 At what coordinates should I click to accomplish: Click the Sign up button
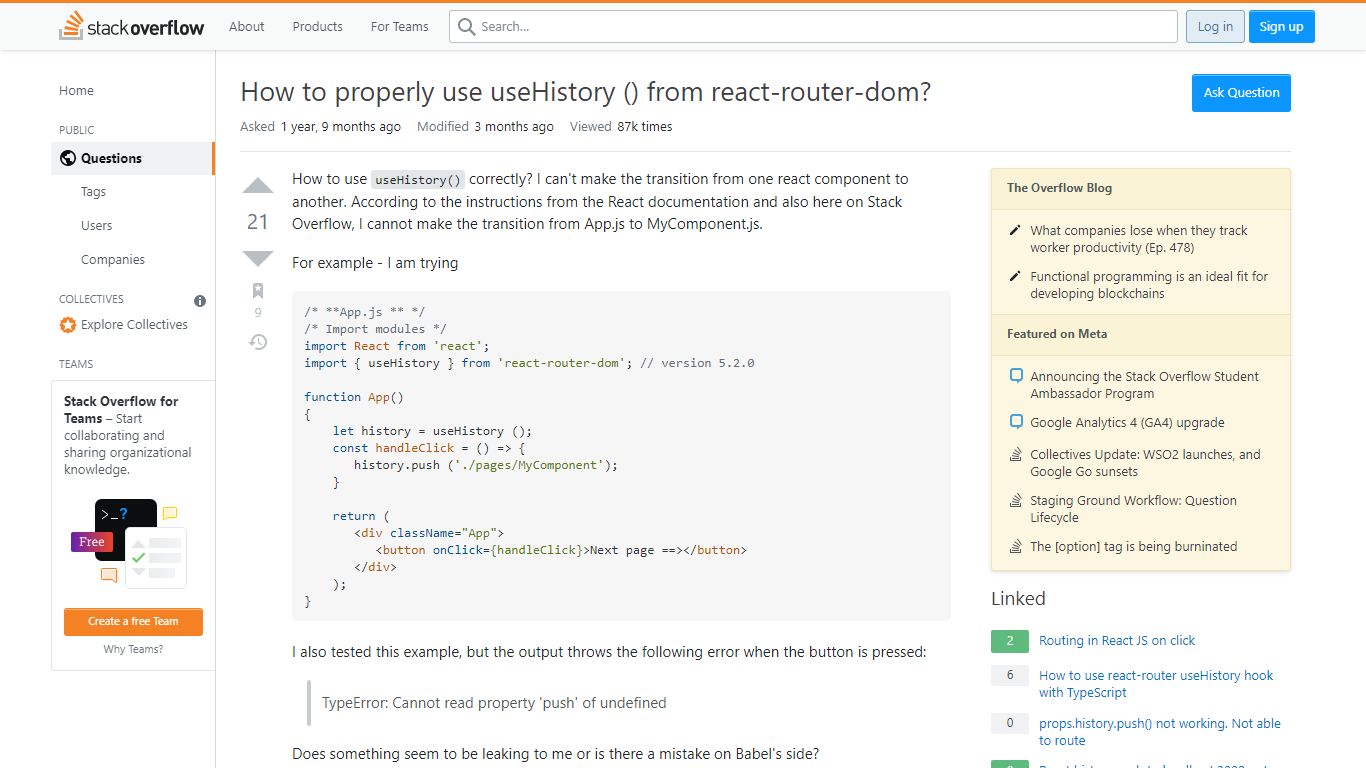pos(1282,27)
